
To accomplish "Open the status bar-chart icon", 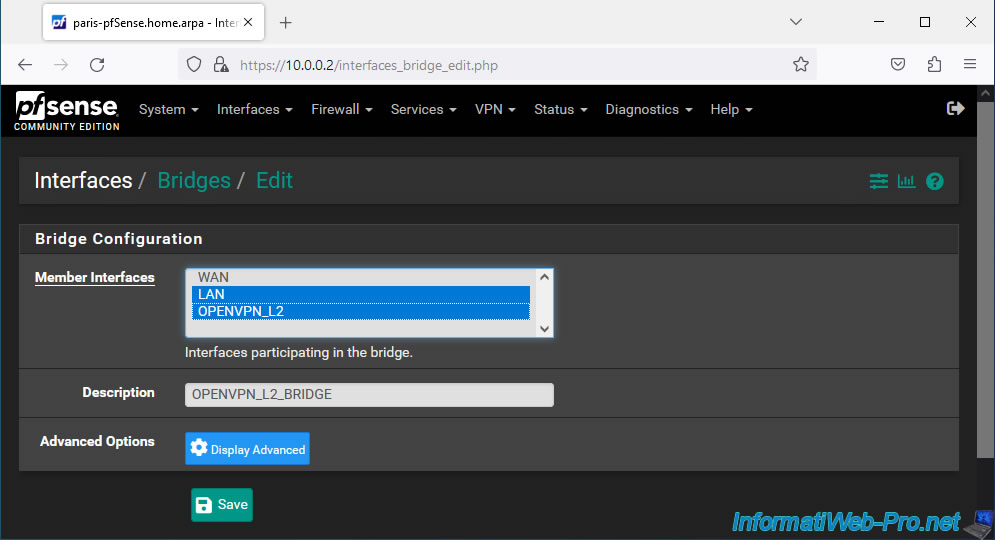I will click(x=906, y=181).
